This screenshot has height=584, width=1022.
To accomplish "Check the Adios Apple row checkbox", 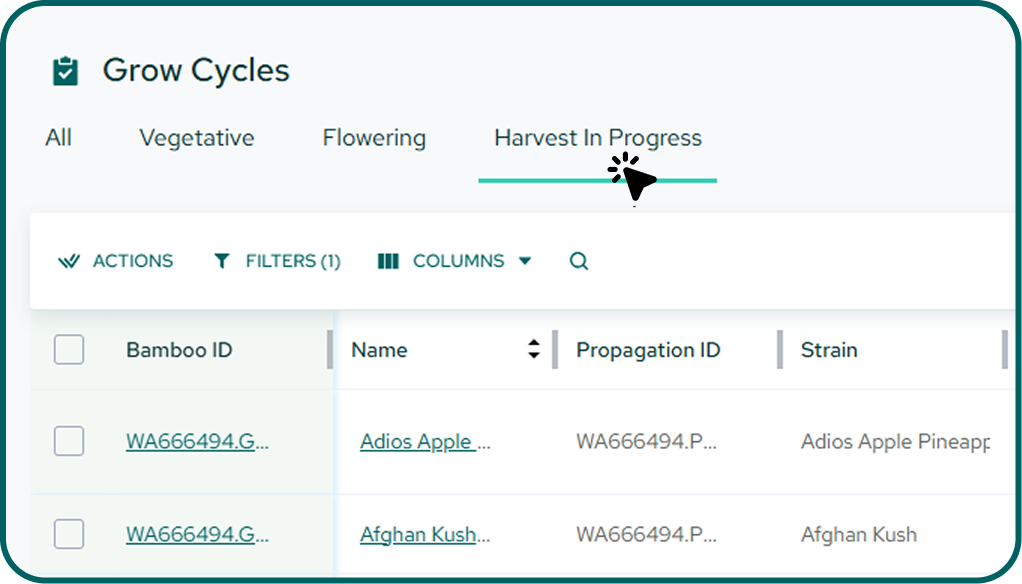I will (x=69, y=441).
